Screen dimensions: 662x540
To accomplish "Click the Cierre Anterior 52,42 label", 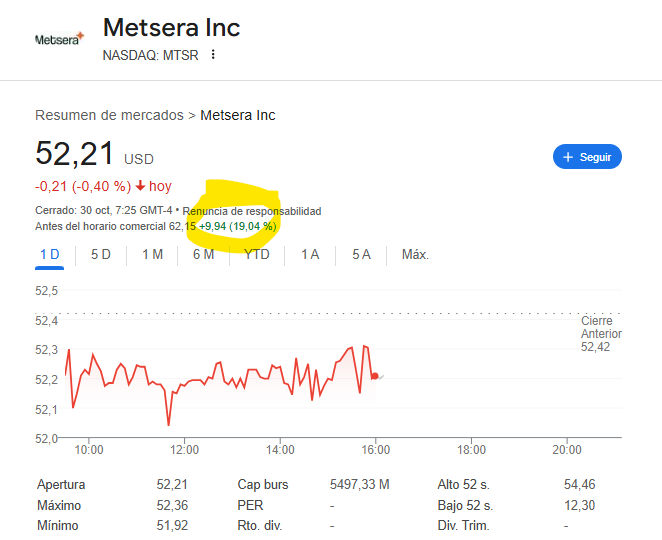I will coord(601,334).
